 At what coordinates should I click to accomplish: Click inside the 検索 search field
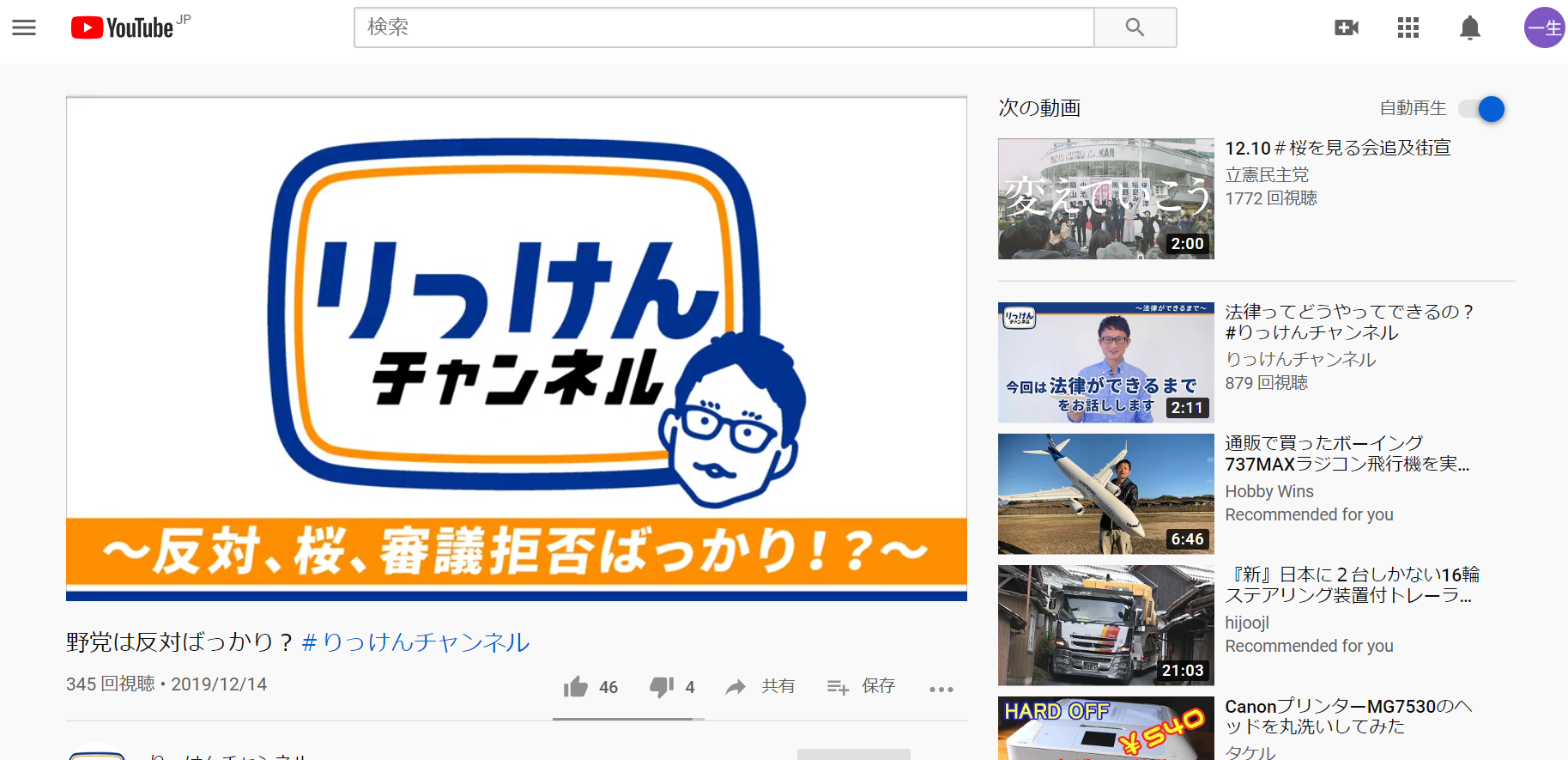(x=723, y=27)
